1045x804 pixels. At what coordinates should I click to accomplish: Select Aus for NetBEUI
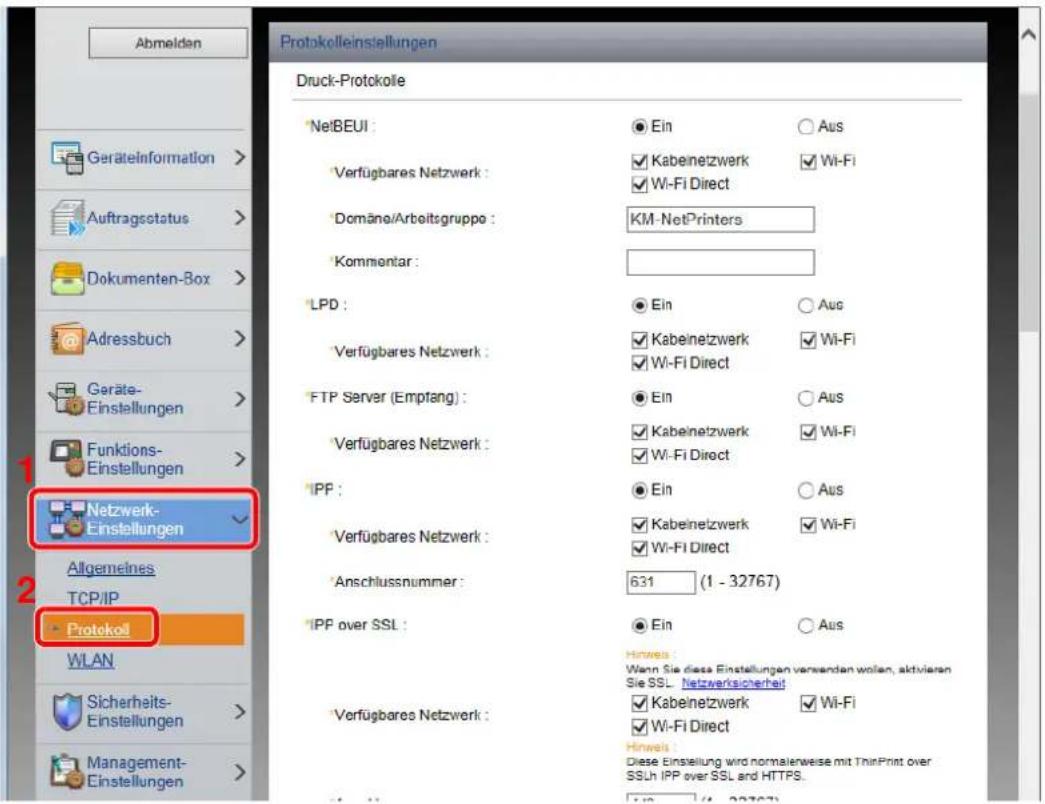coord(806,127)
